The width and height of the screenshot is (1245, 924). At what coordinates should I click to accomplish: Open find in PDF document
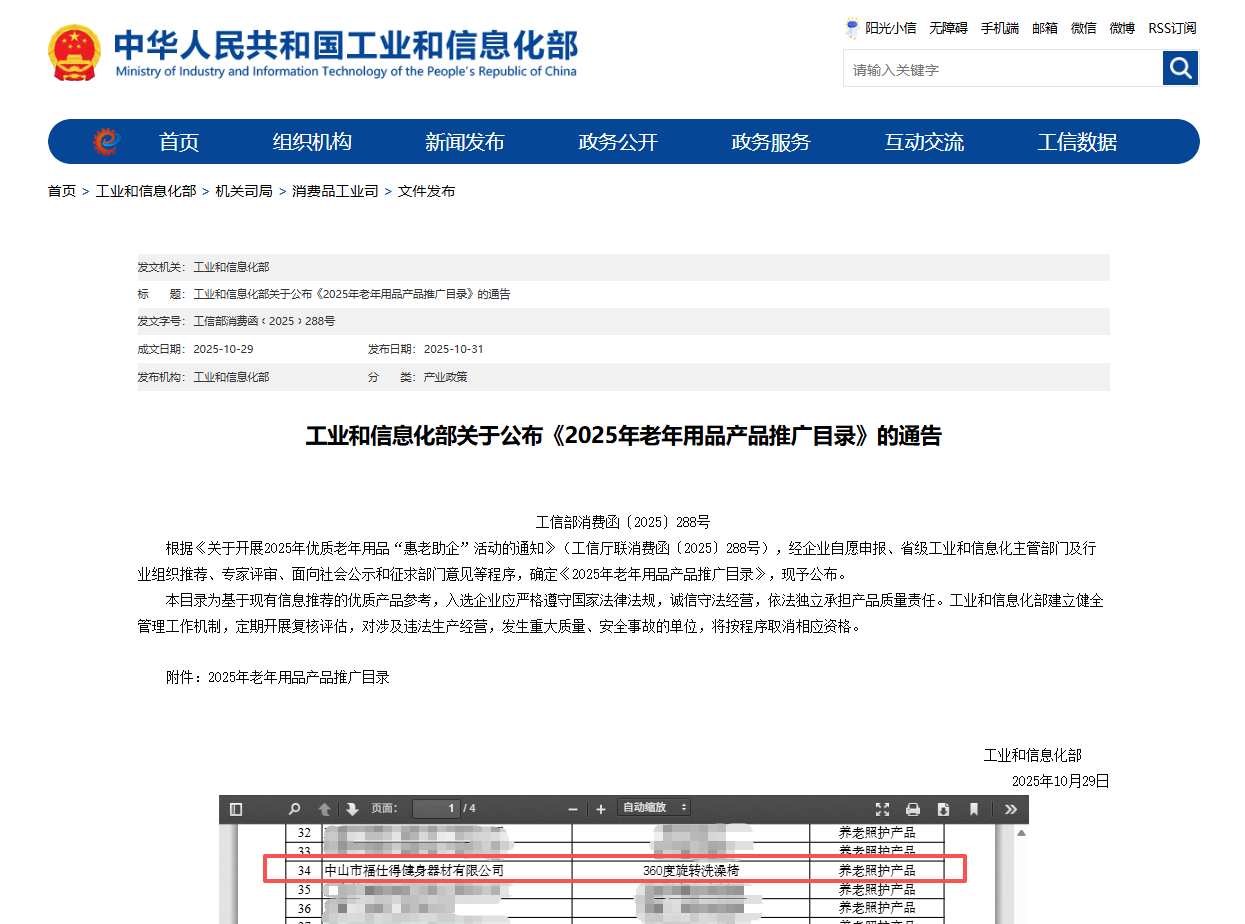click(294, 809)
